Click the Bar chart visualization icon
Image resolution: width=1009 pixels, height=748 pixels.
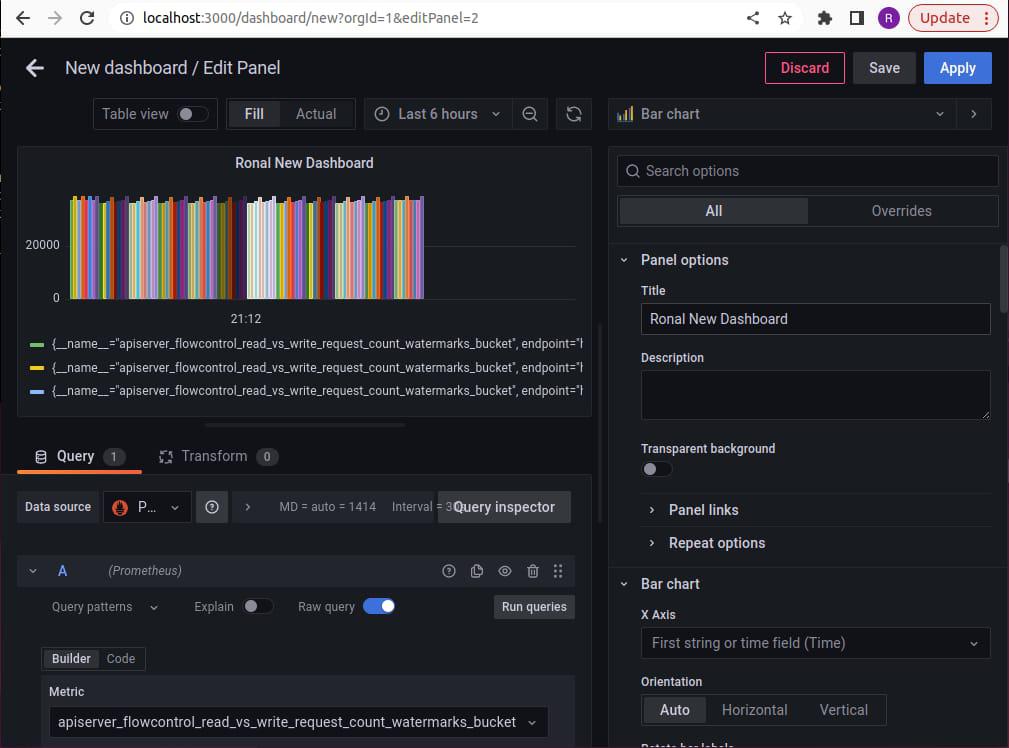pos(625,114)
